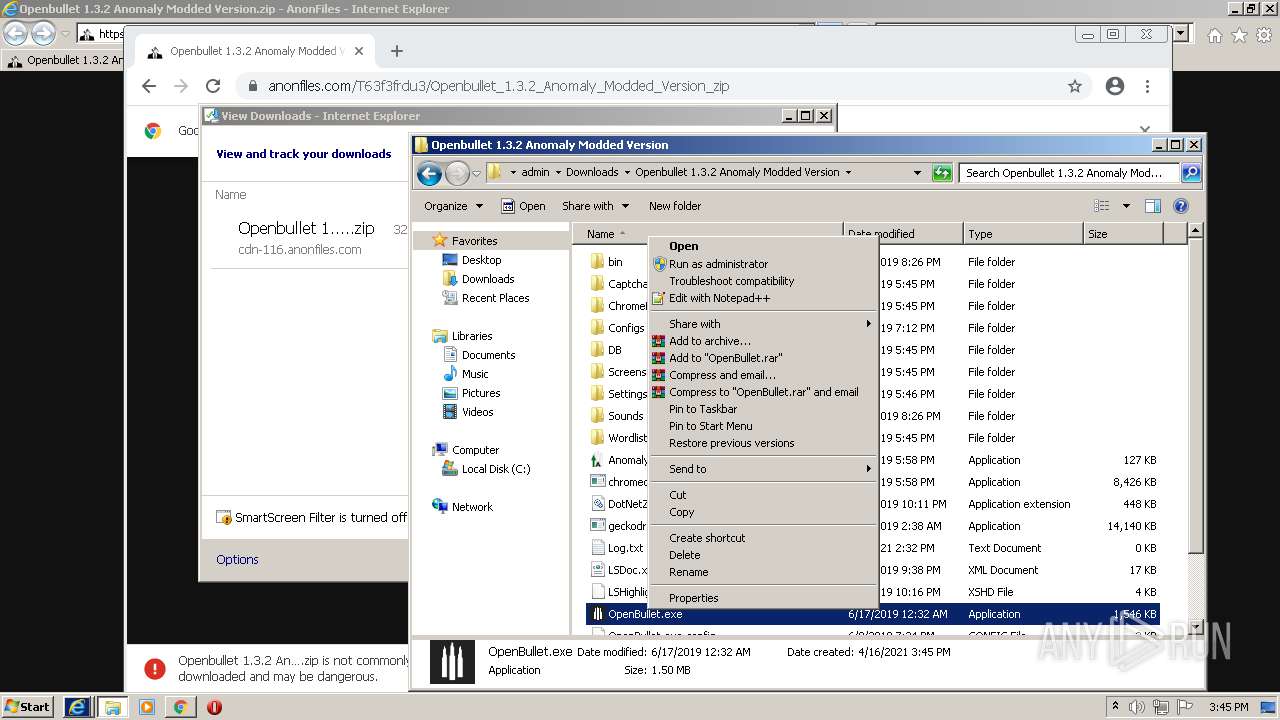This screenshot has height=720, width=1280.
Task: Select the OpenBullet.exe file row
Action: click(872, 614)
